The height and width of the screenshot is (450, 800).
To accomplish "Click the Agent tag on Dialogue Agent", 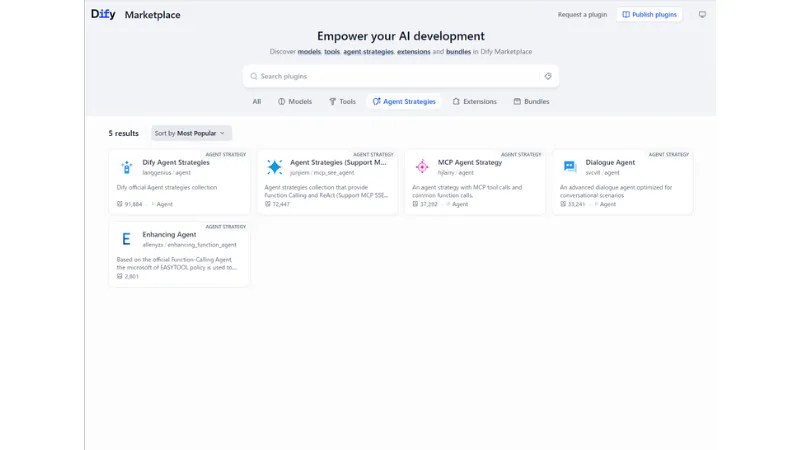I will tap(608, 204).
